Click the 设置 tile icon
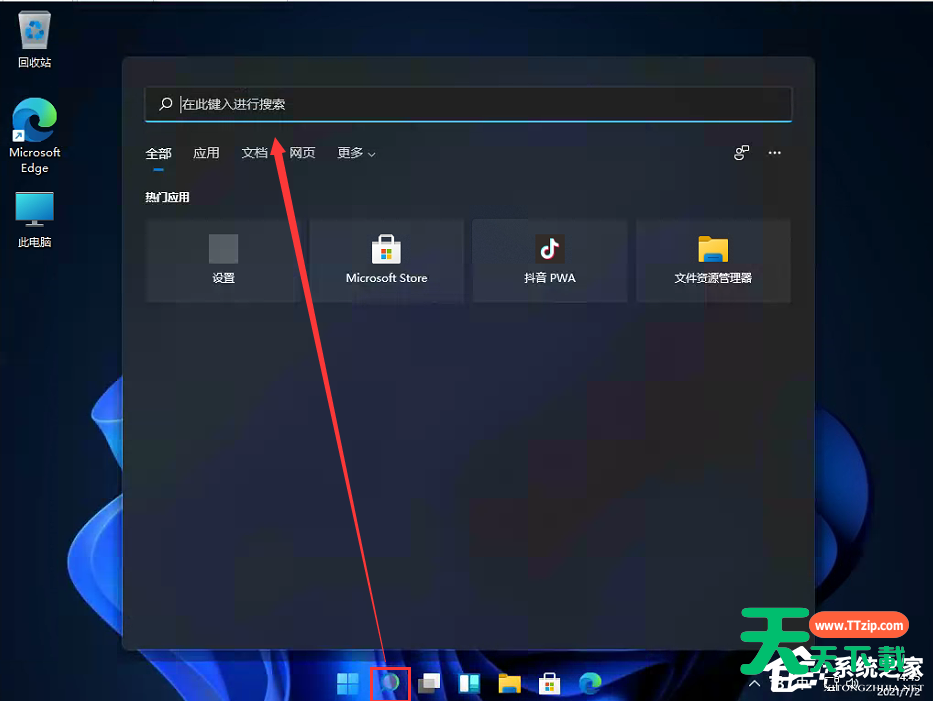Screen dimensions: 933x701 [x=223, y=249]
